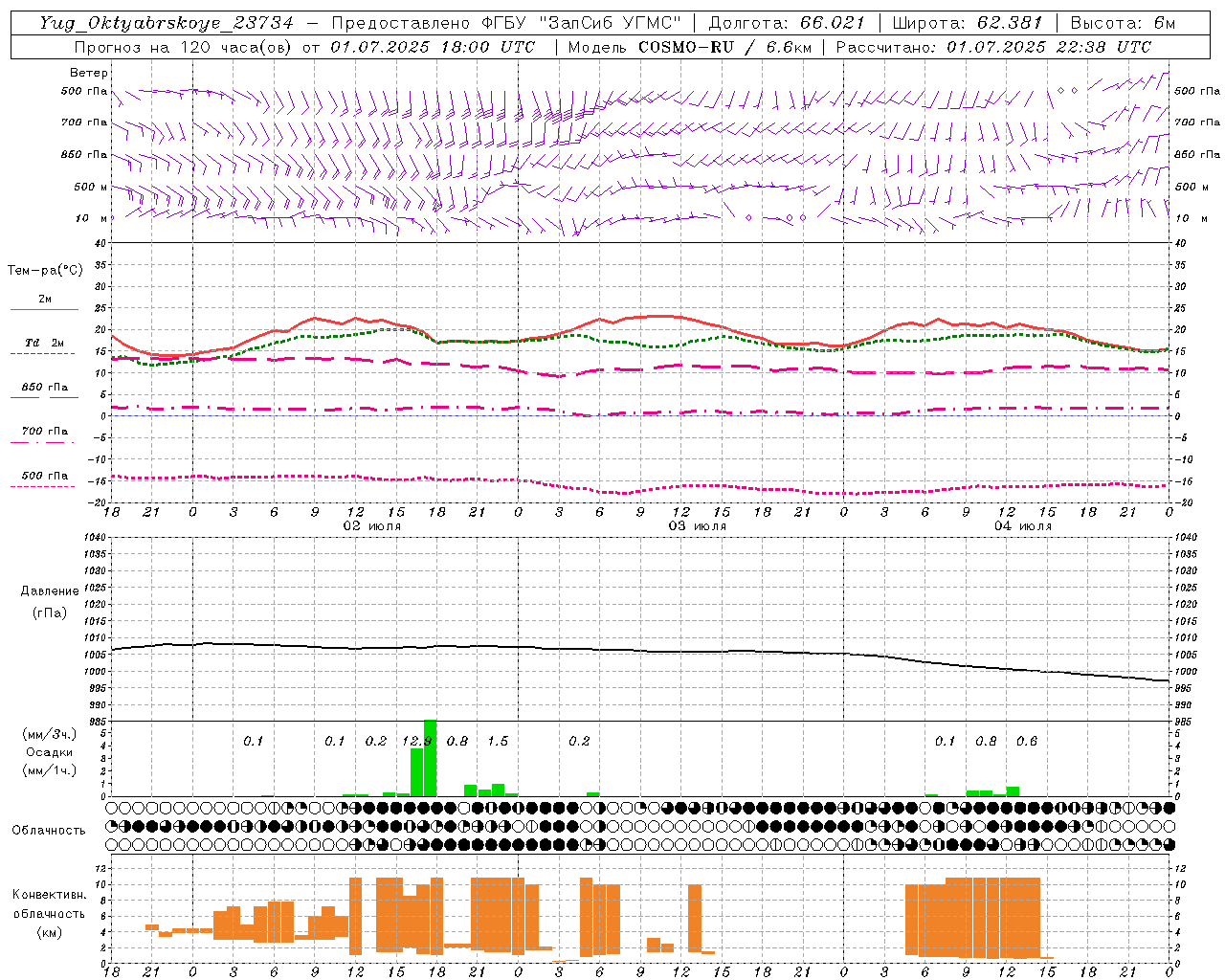
Task: Click the 12.9 precipitation total
Action: 417,742
